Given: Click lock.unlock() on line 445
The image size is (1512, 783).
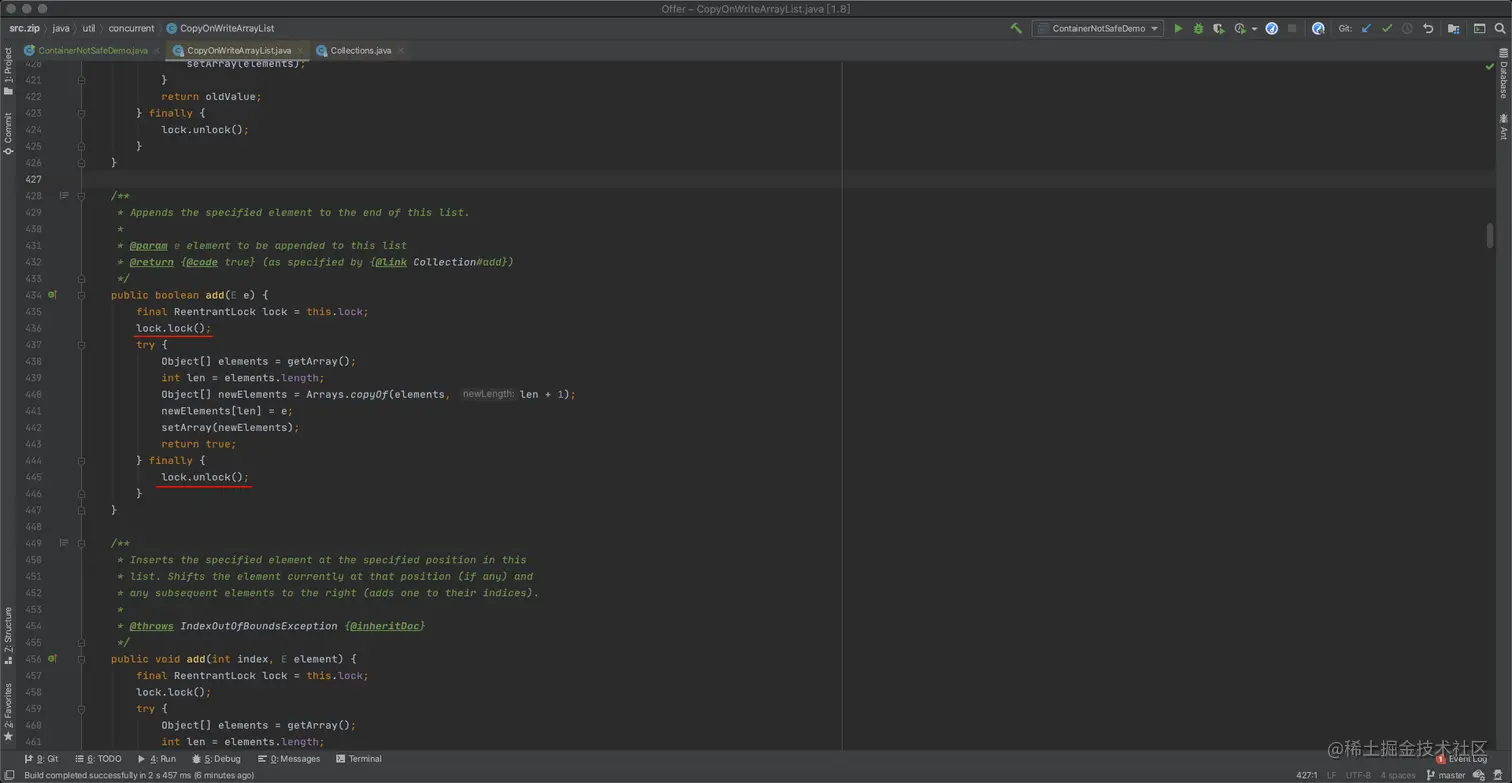Looking at the screenshot, I should [205, 477].
